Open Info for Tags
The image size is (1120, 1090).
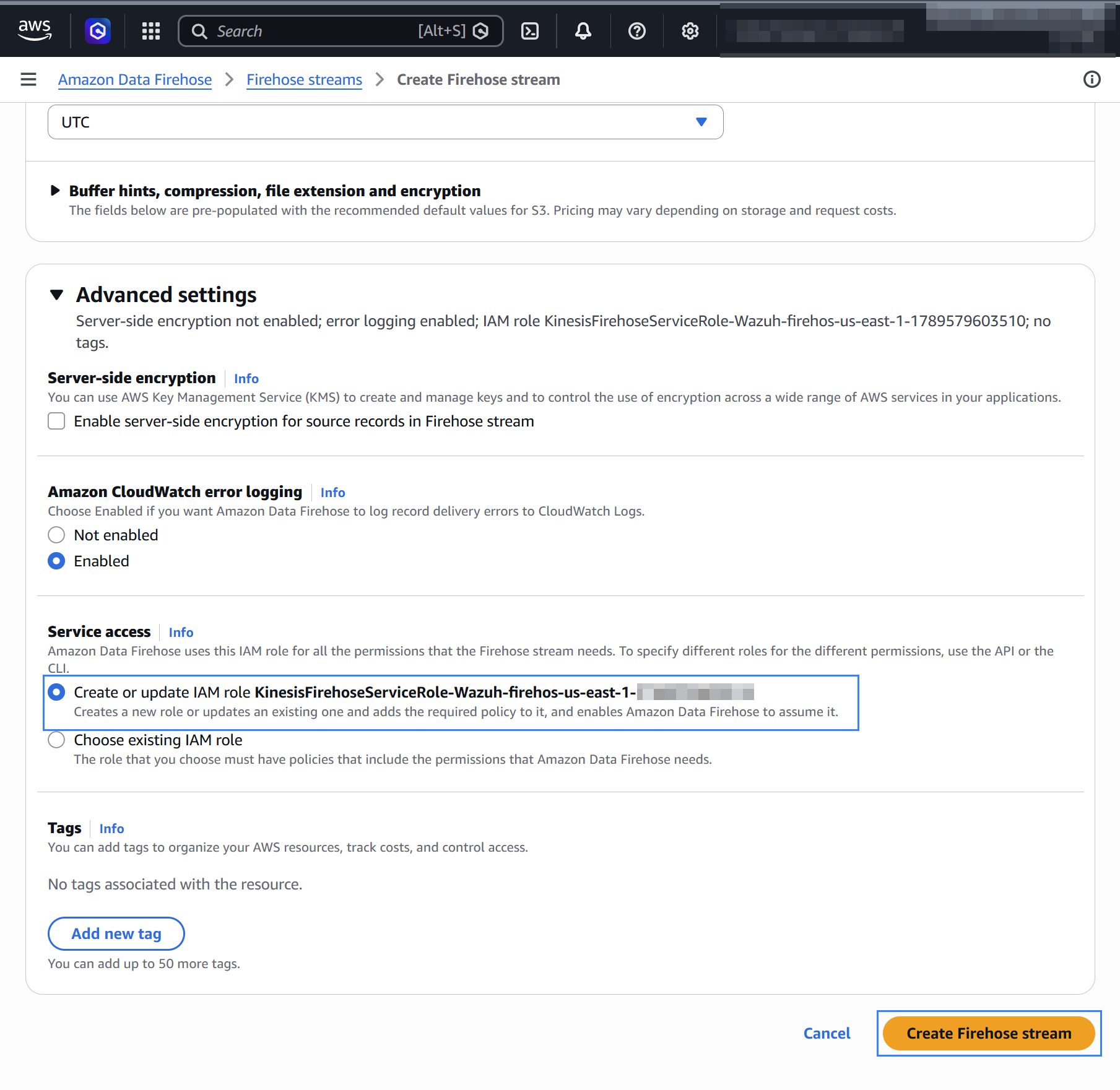click(111, 829)
